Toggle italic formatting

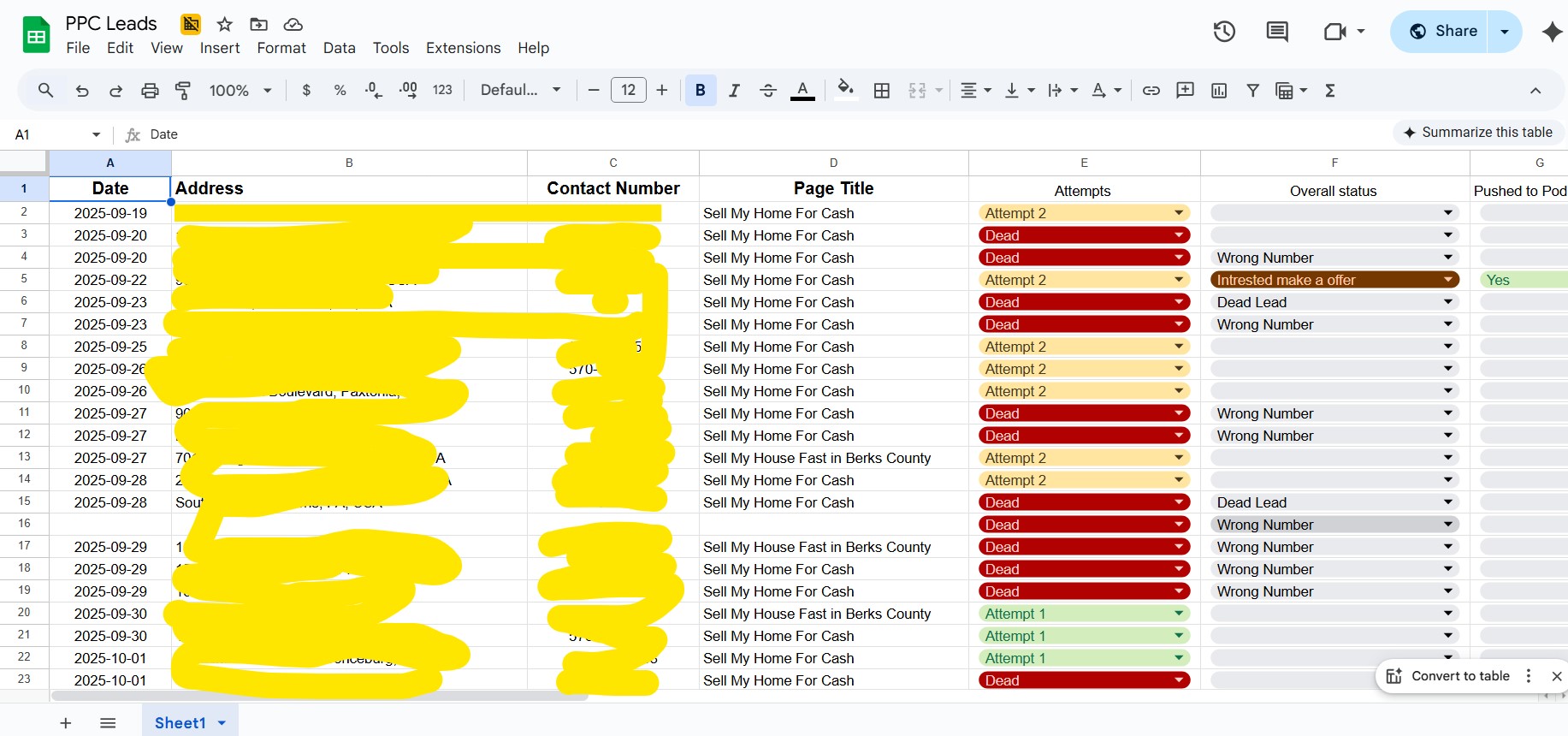(x=734, y=91)
